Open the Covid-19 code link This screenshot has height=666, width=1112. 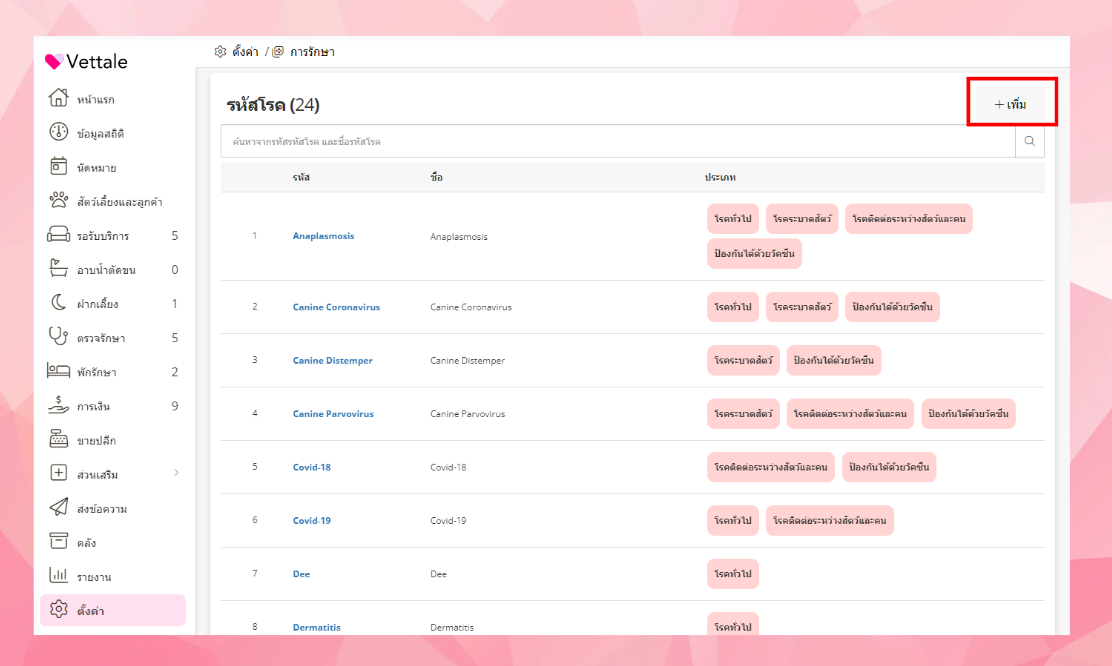[311, 520]
